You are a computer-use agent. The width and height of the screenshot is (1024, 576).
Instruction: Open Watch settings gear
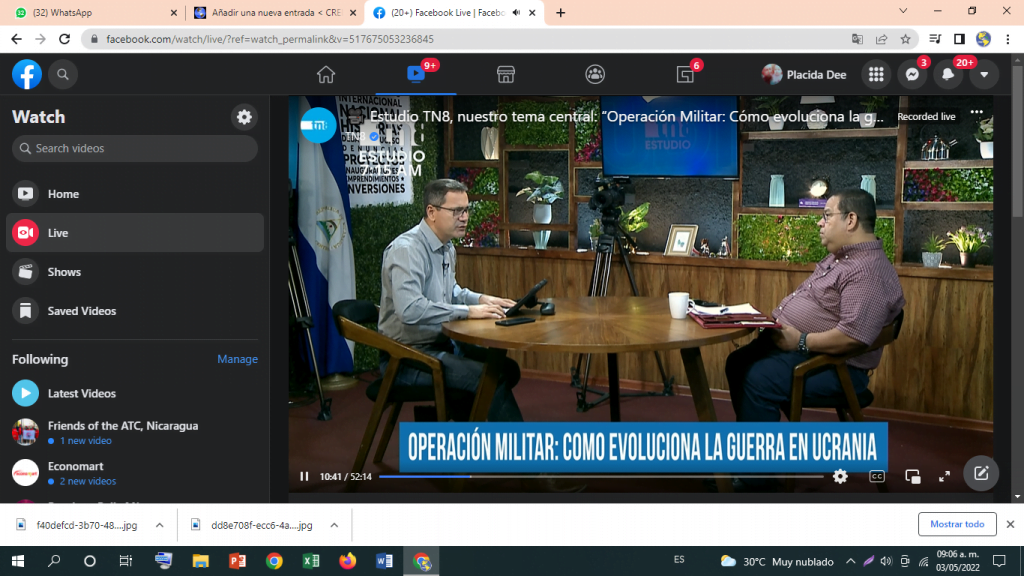click(244, 117)
